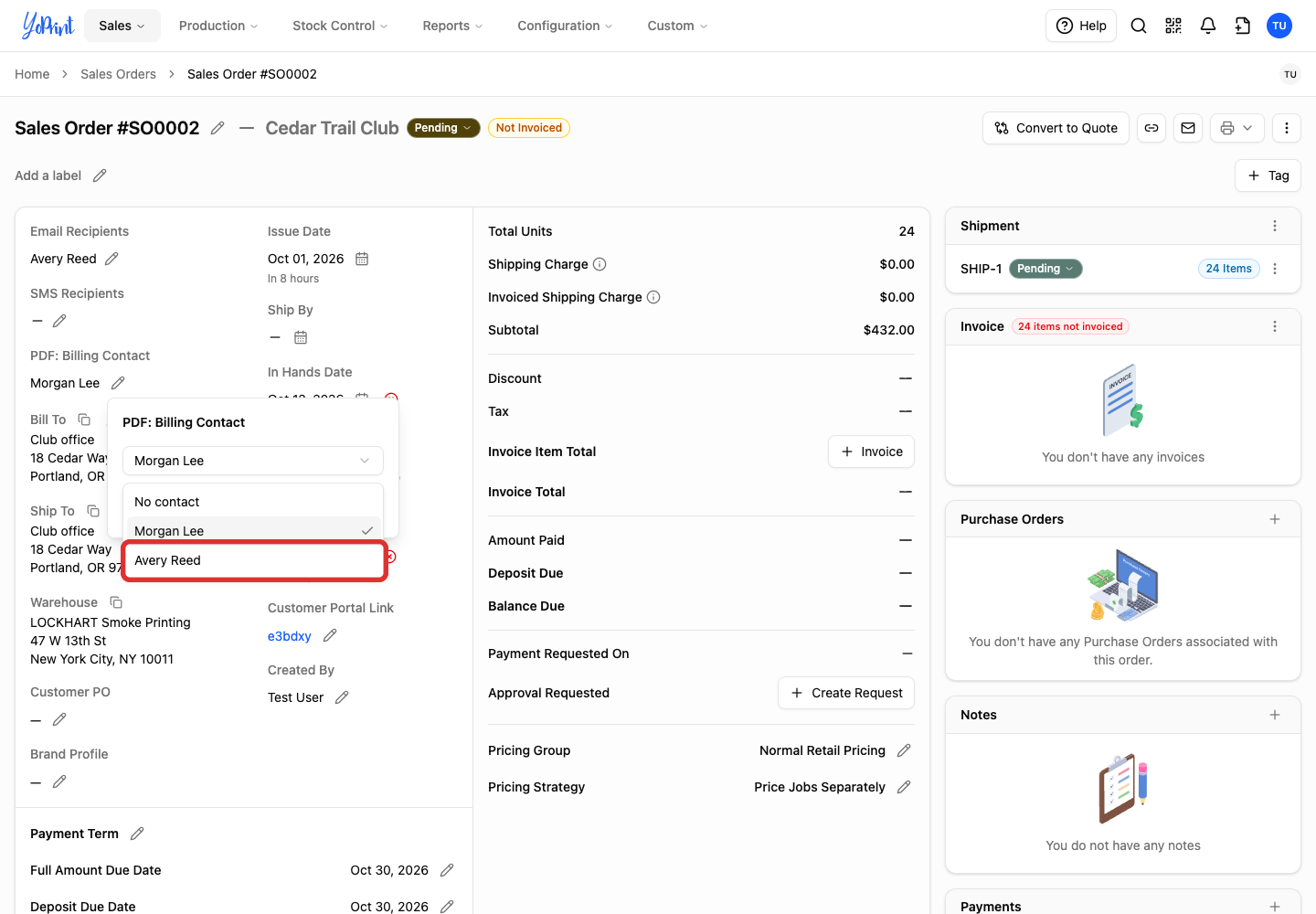Add a Purchase Order plus icon

pyautogui.click(x=1275, y=519)
